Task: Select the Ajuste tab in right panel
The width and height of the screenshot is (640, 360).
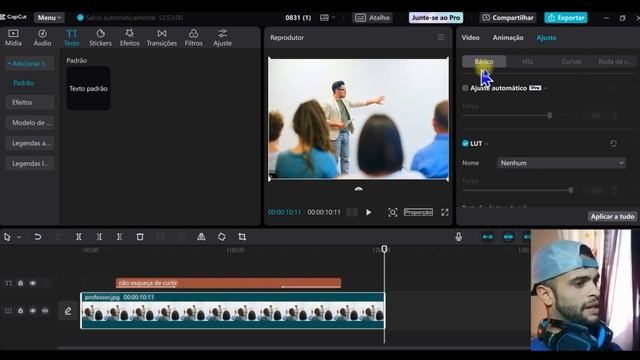Action: click(546, 38)
